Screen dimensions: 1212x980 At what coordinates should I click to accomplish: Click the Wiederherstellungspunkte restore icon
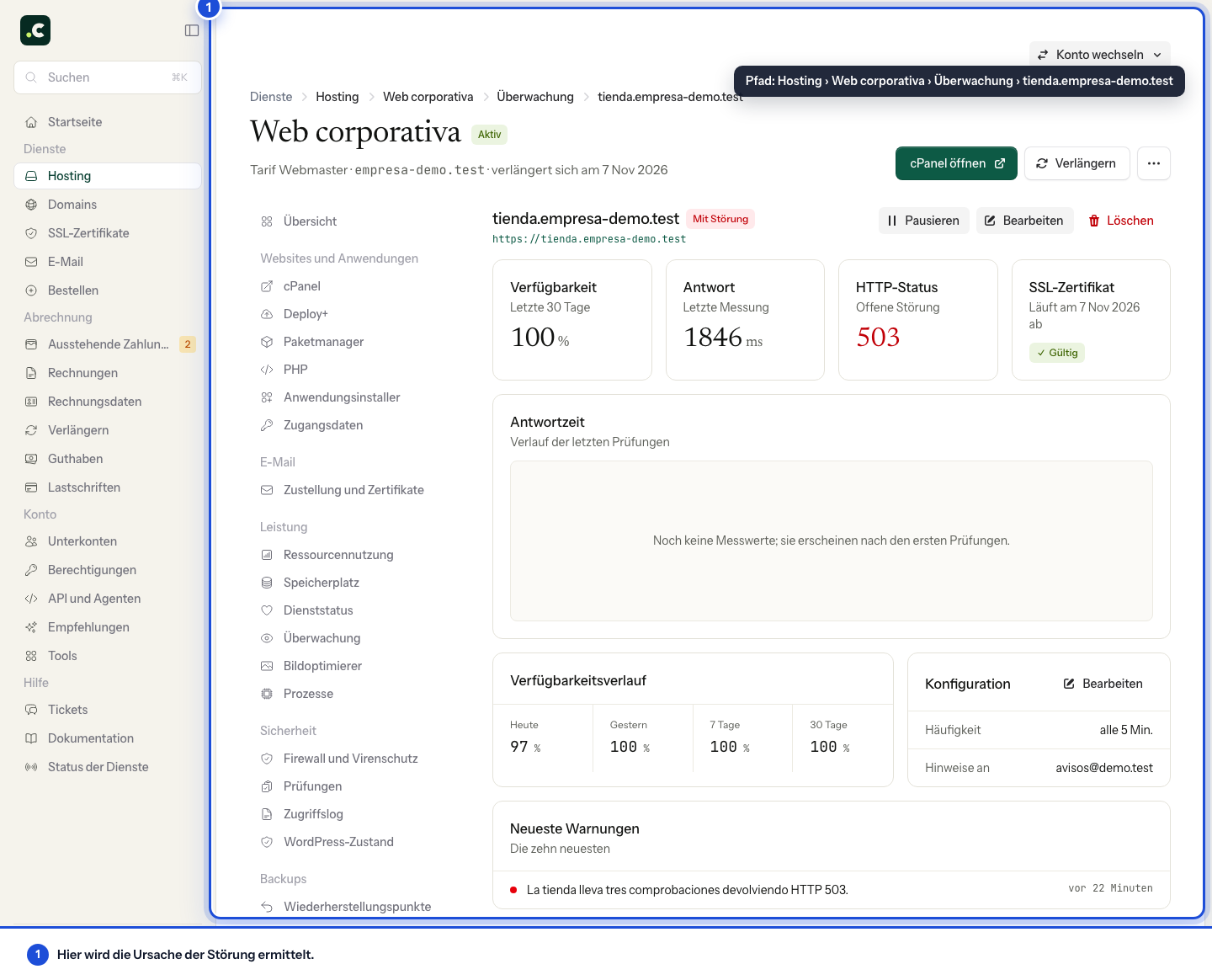click(x=267, y=907)
